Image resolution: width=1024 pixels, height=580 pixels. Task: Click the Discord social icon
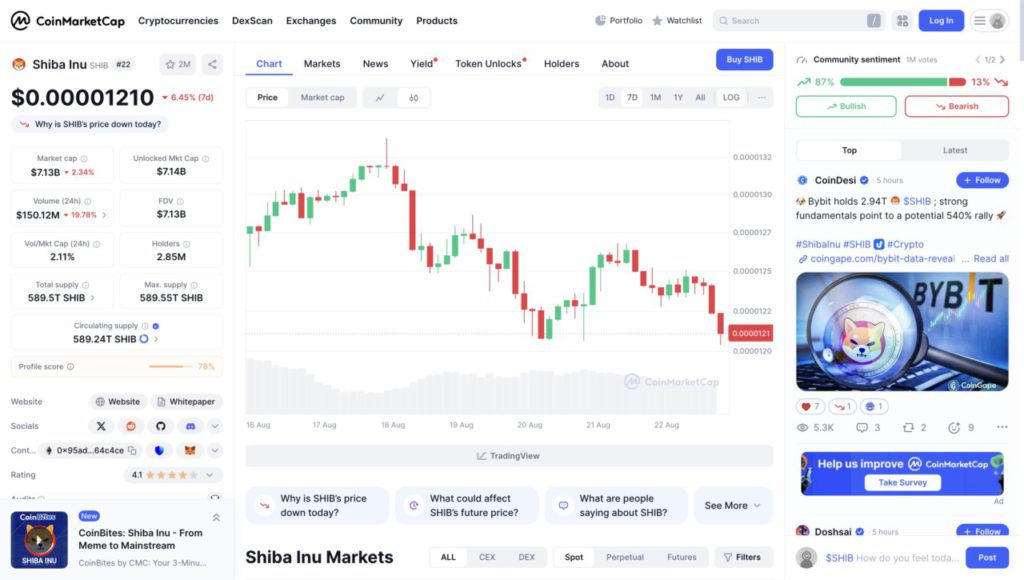pos(189,426)
